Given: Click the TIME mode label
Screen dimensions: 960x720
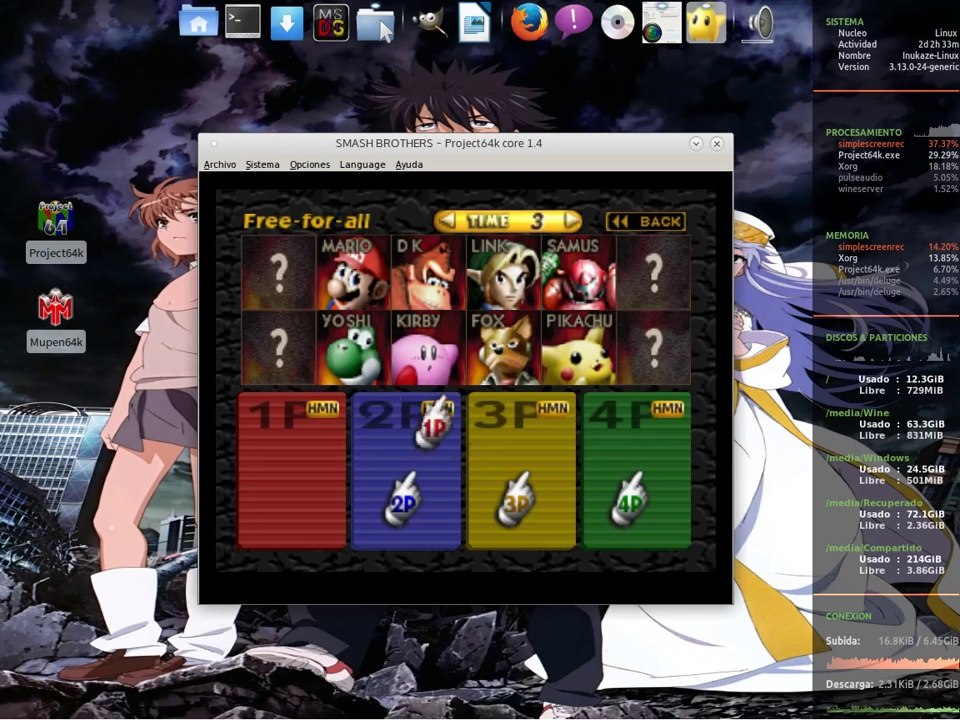Looking at the screenshot, I should (488, 221).
